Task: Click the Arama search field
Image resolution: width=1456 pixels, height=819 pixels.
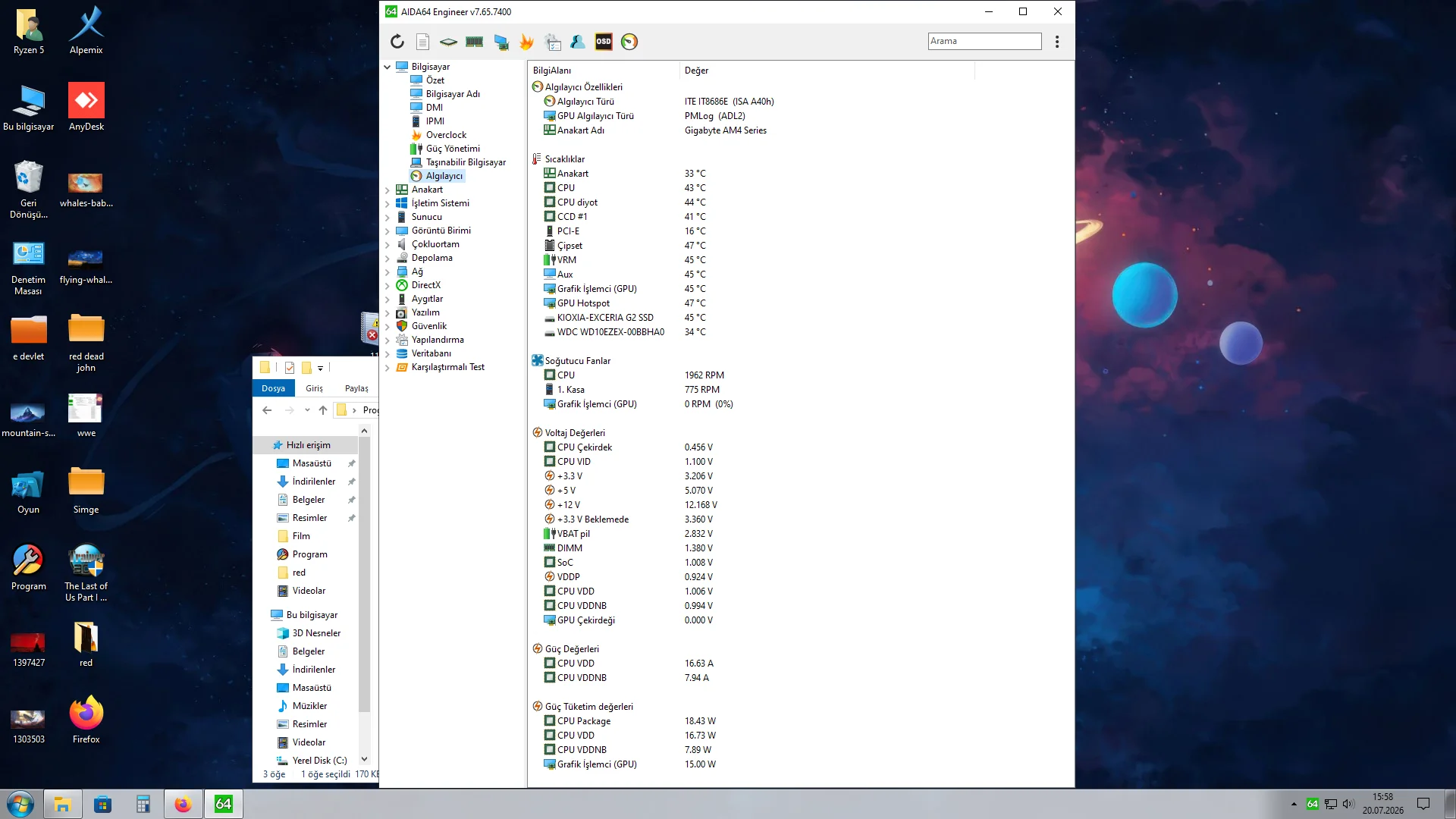Action: (984, 41)
